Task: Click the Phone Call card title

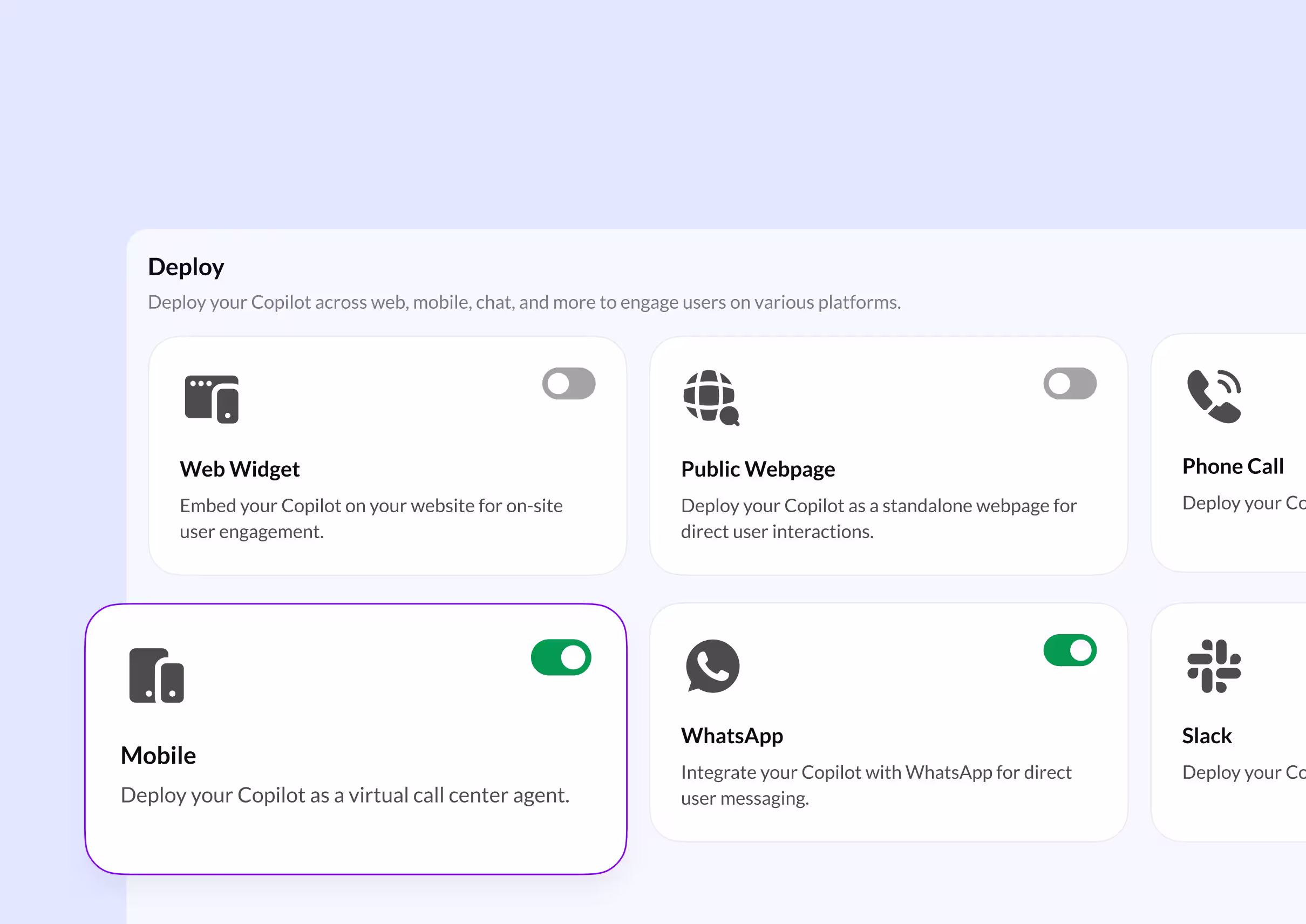Action: [x=1233, y=466]
